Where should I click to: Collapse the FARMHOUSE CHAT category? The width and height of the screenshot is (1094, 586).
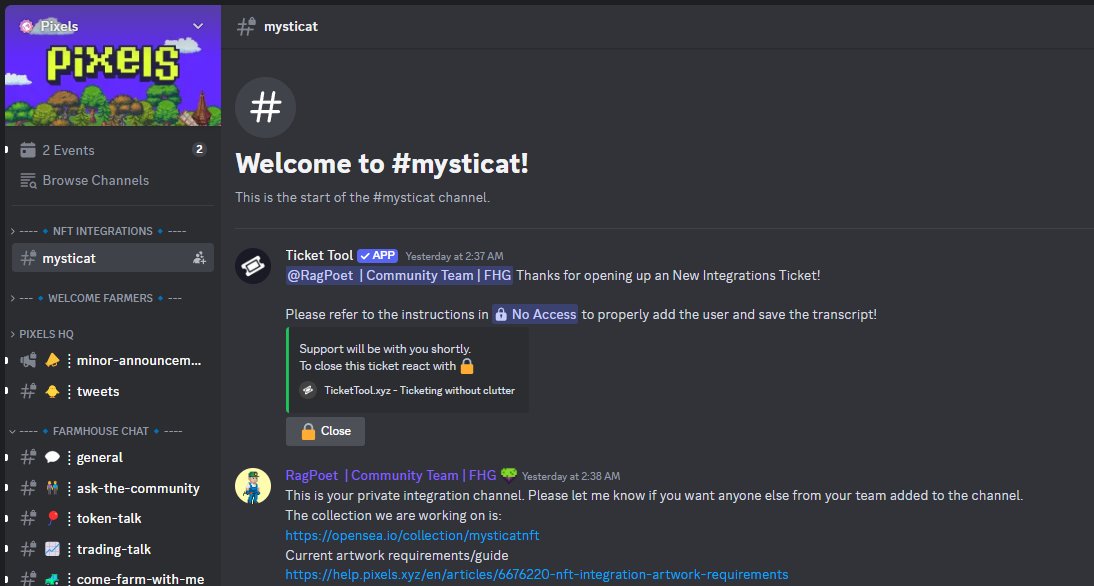[x=96, y=431]
